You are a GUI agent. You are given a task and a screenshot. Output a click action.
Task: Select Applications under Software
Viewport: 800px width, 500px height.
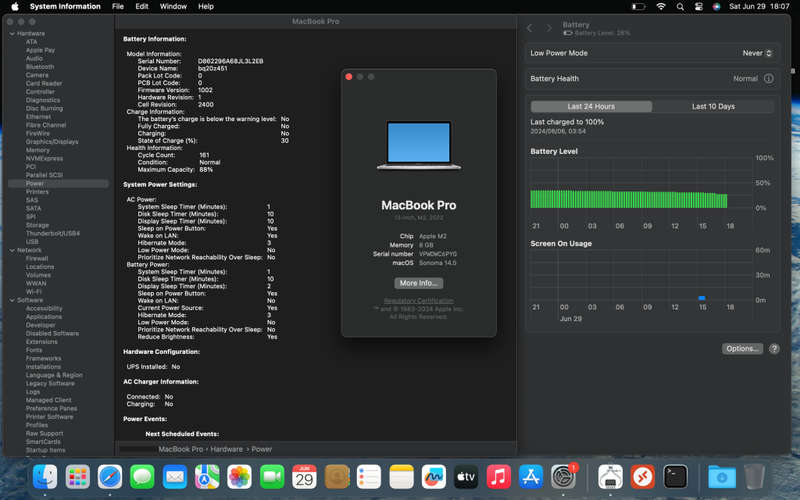(44, 317)
